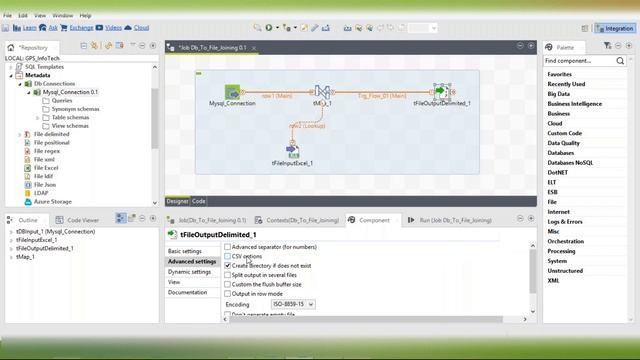This screenshot has height=360, width=640.
Task: Click the Repository panel vertical scrollbar
Action: (x=155, y=118)
